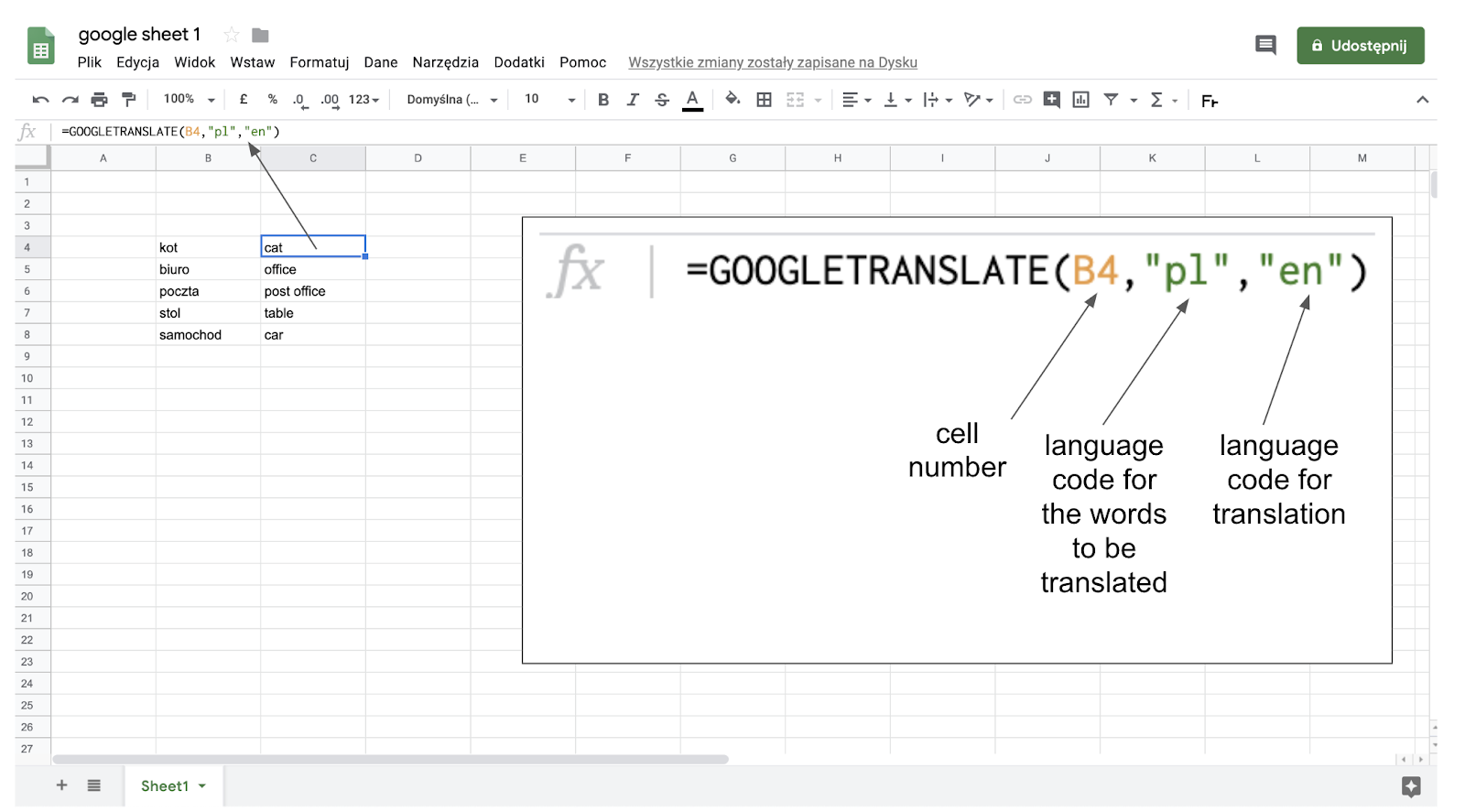Toggle bold formatting
Image resolution: width=1465 pixels, height=812 pixels.
[603, 100]
